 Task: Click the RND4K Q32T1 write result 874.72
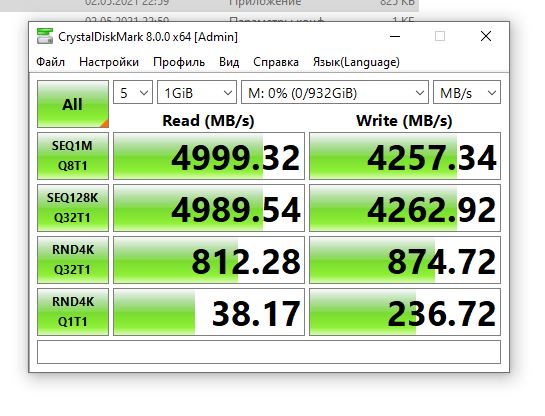point(405,260)
